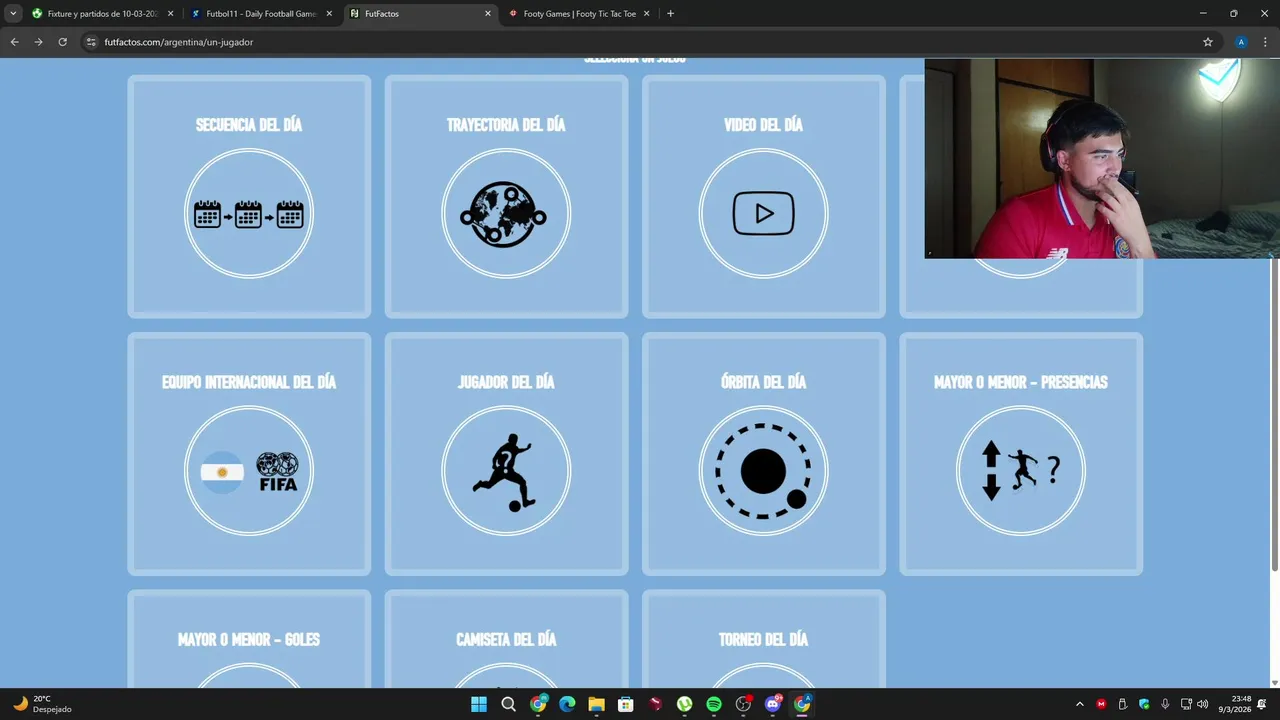Viewport: 1280px width, 720px height.
Task: Show hidden system tray icons
Action: click(1079, 704)
